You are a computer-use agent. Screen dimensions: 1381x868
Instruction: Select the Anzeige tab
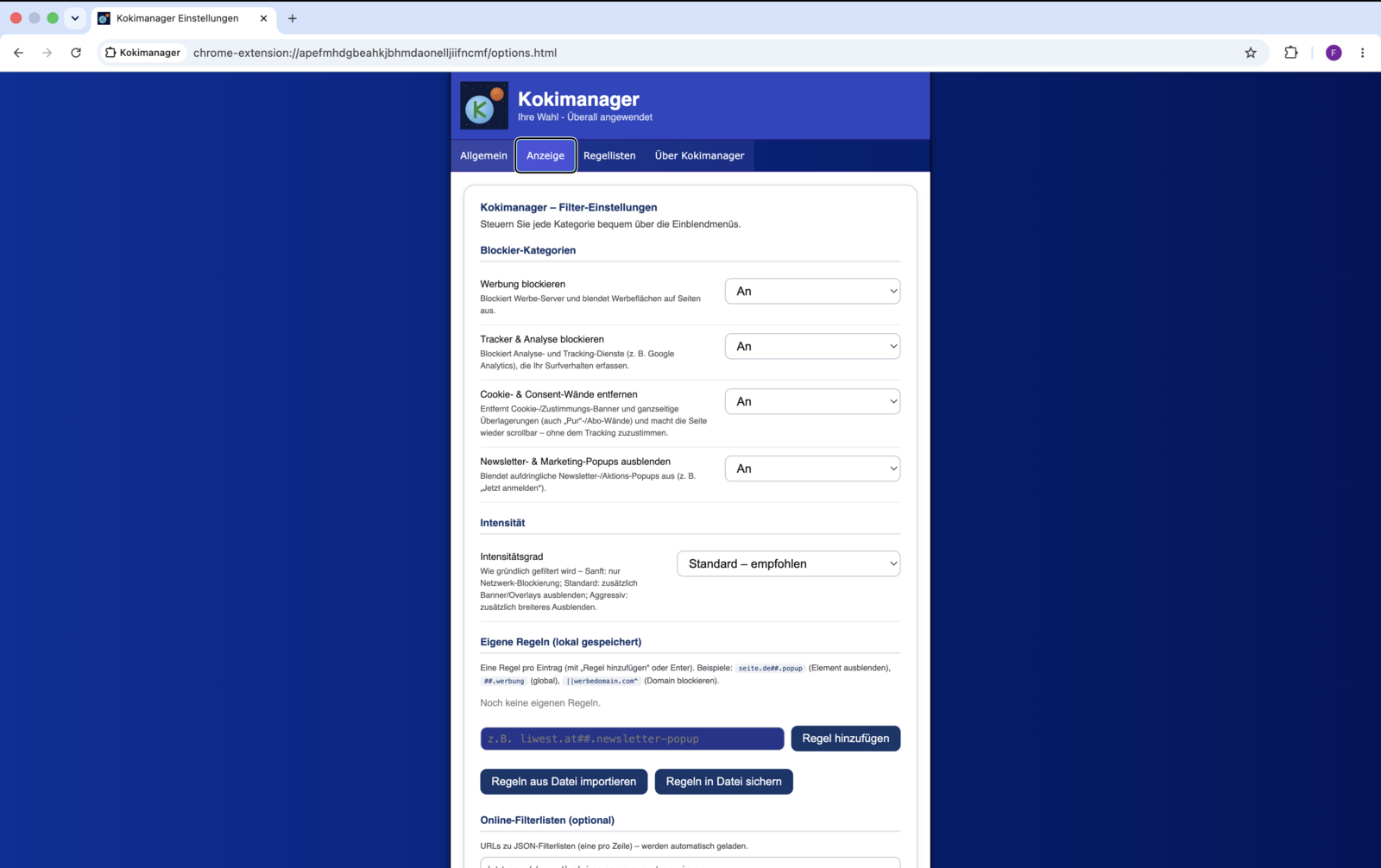(545, 155)
